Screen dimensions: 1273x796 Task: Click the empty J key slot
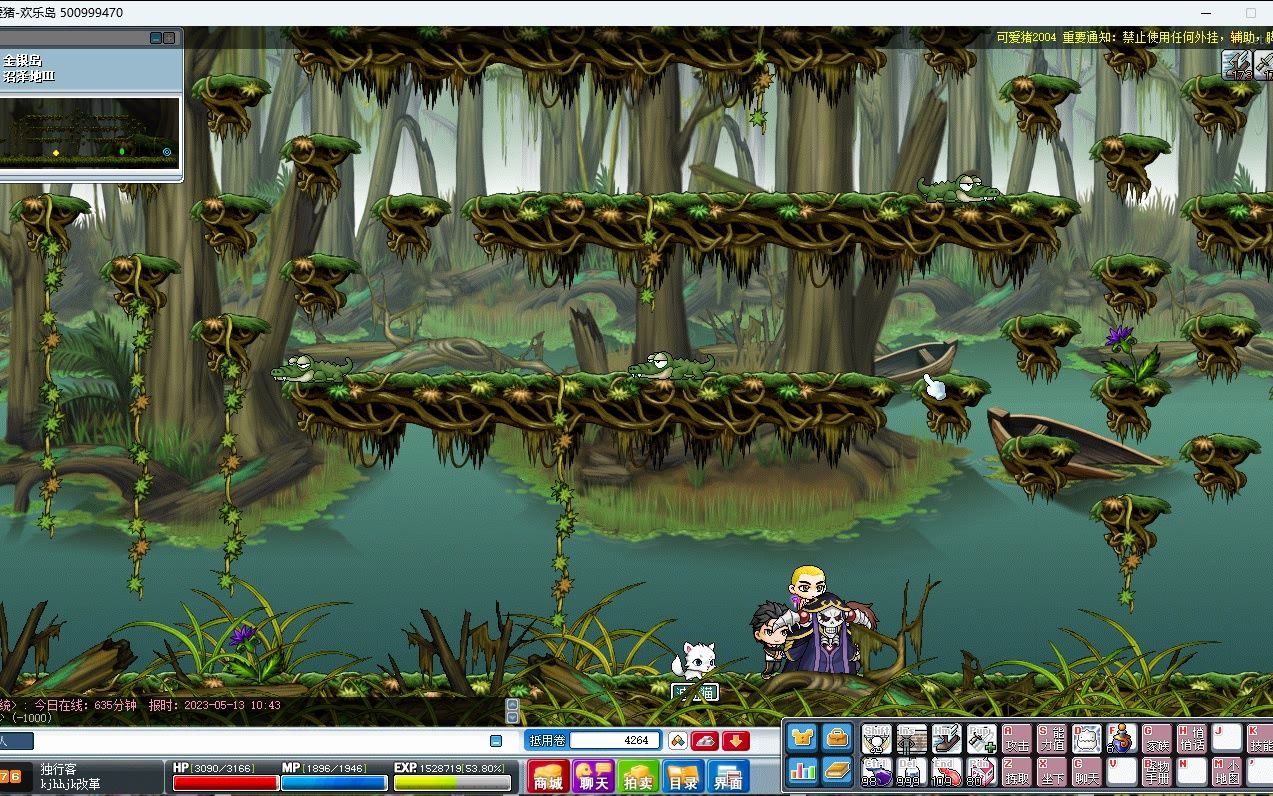1227,739
